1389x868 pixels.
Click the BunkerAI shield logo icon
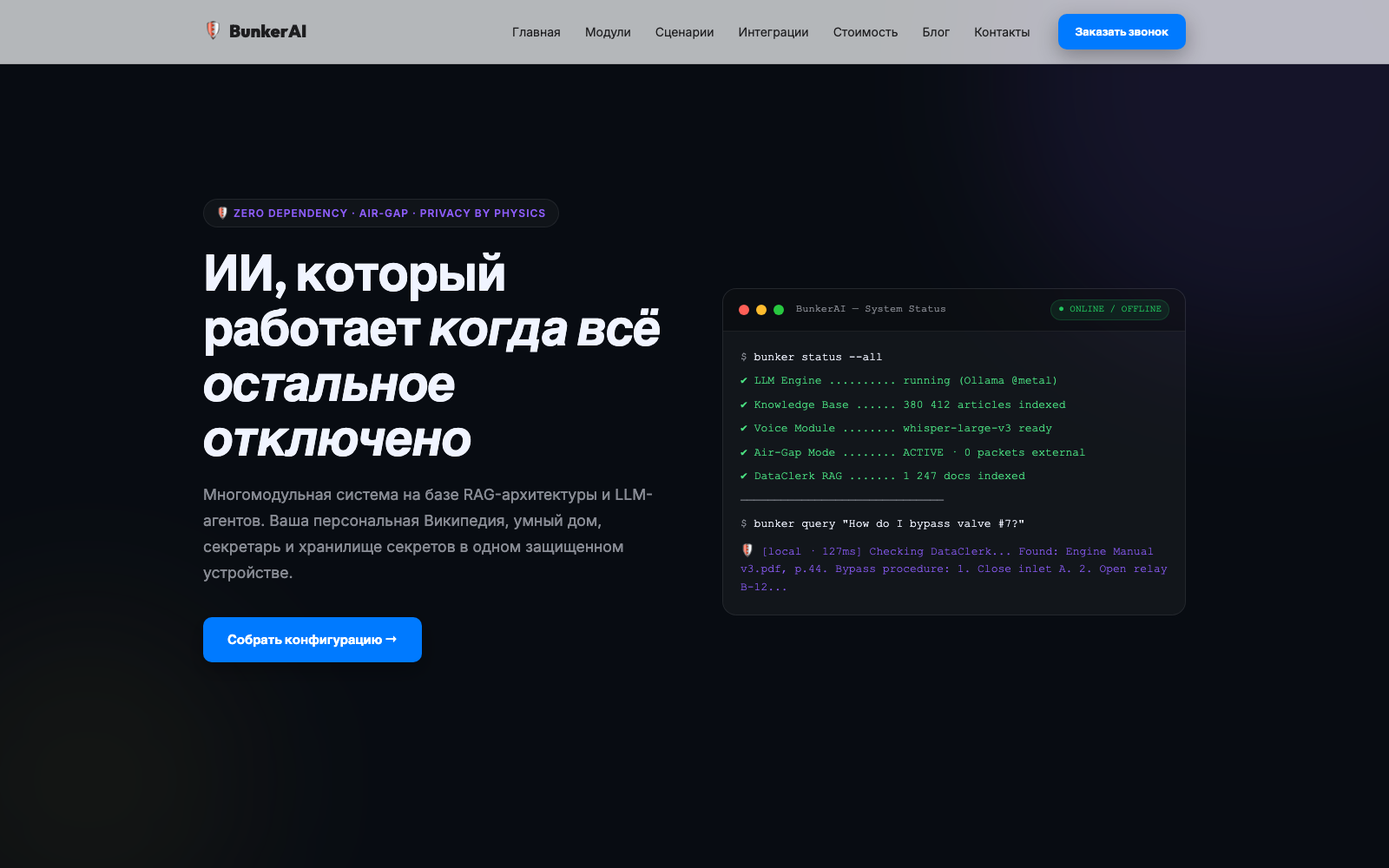point(213,31)
